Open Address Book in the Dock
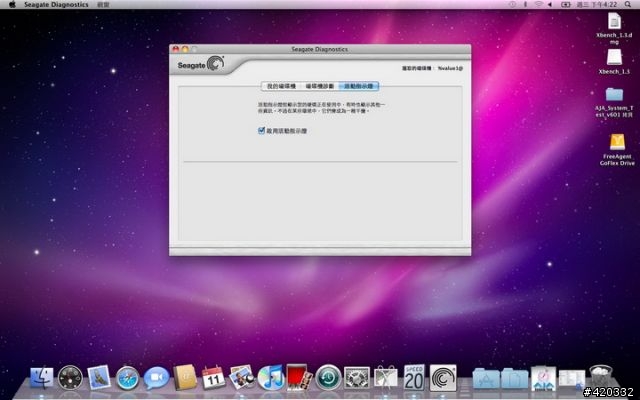Viewport: 640px width, 400px height. [x=185, y=378]
